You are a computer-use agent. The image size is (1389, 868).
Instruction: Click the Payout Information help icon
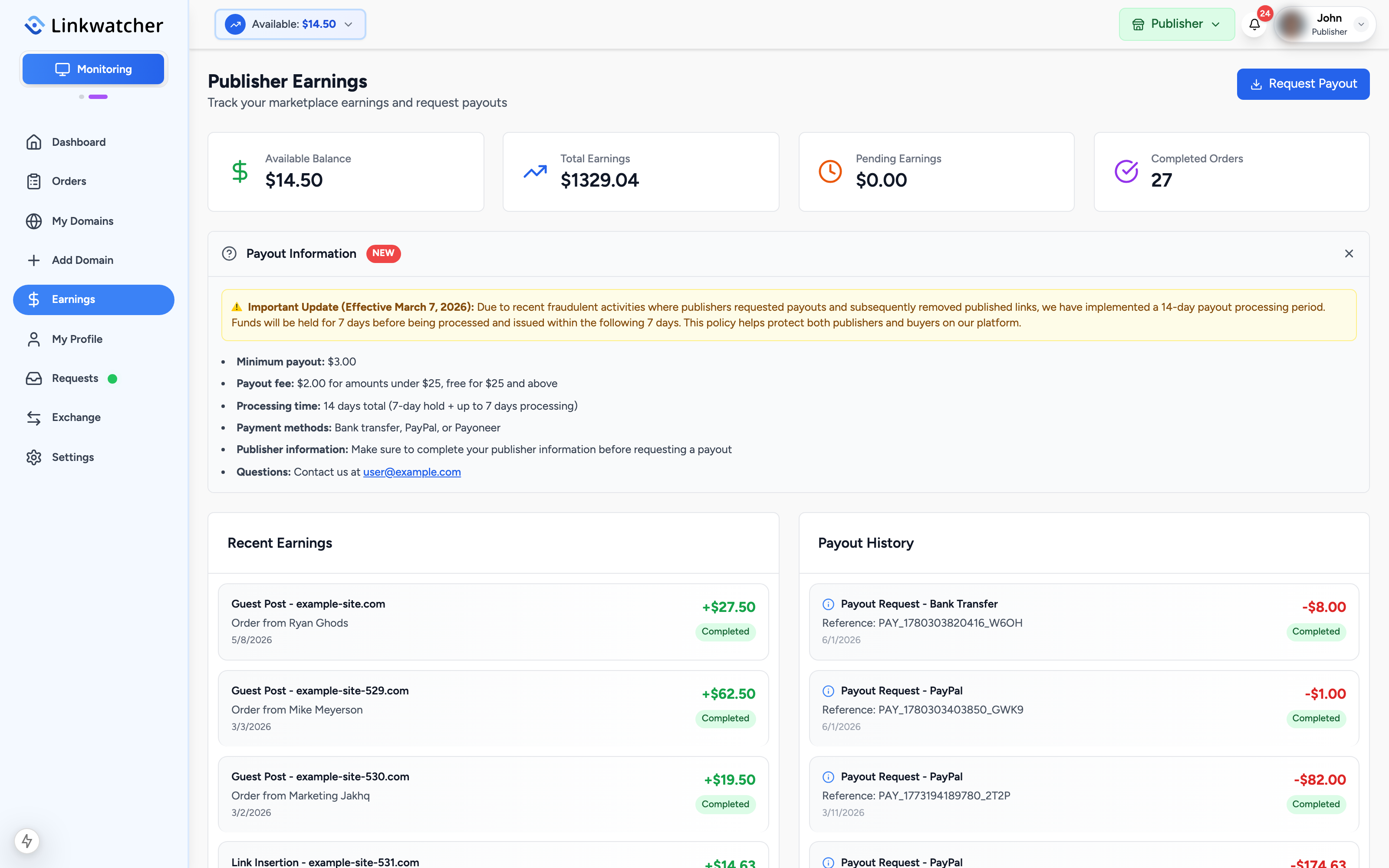click(x=229, y=254)
